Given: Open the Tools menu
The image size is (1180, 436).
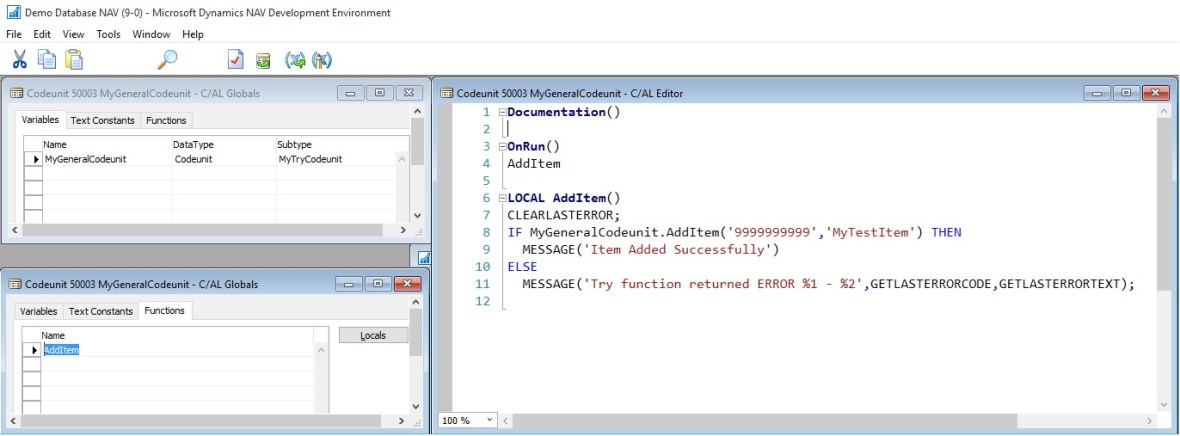Looking at the screenshot, I should pos(108,34).
